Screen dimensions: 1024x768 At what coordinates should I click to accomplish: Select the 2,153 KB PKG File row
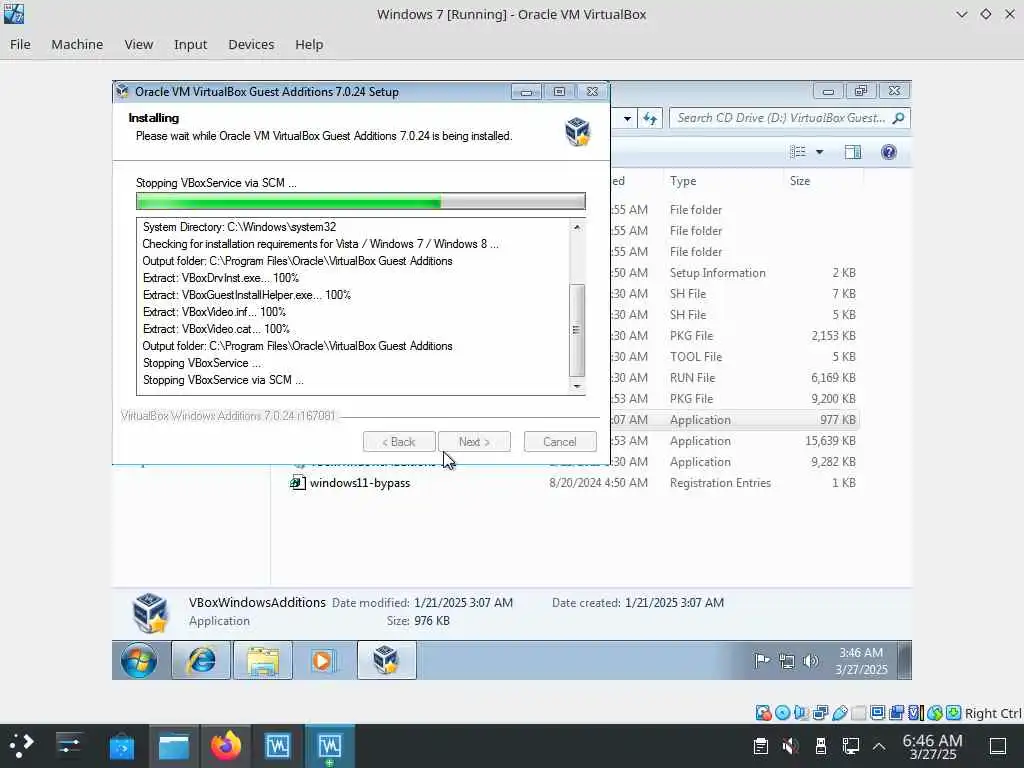point(735,336)
